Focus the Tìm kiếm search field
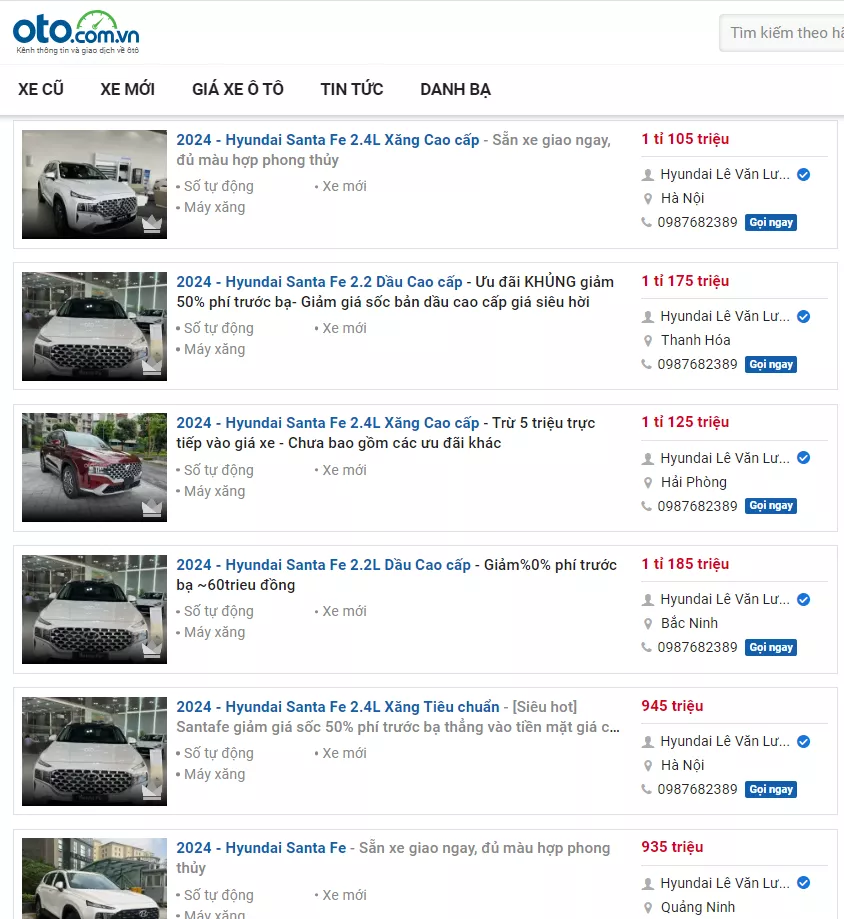The width and height of the screenshot is (844, 919). 782,33
